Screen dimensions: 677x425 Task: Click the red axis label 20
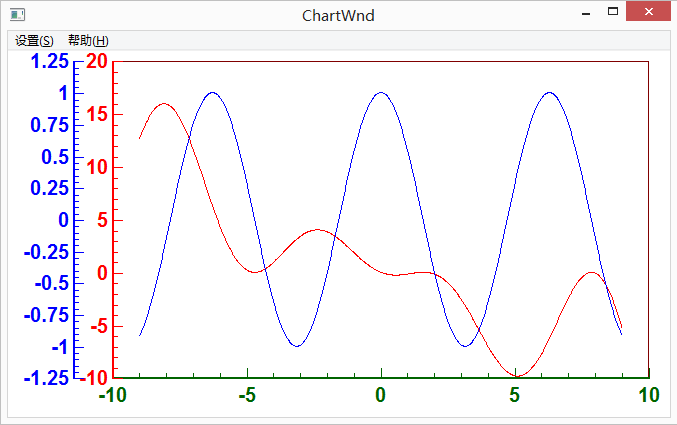coord(97,61)
